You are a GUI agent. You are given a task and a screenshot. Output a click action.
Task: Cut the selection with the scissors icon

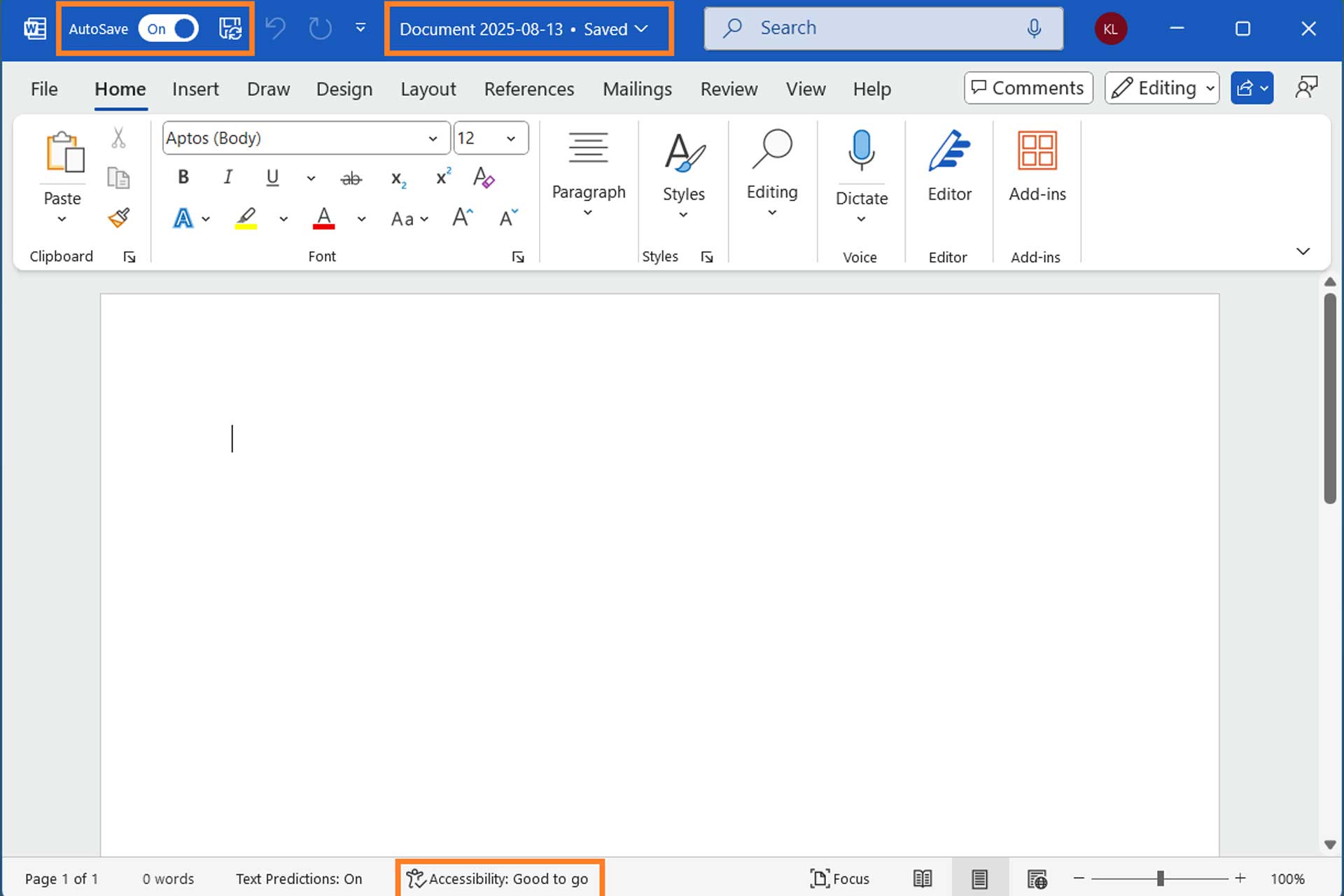(119, 137)
